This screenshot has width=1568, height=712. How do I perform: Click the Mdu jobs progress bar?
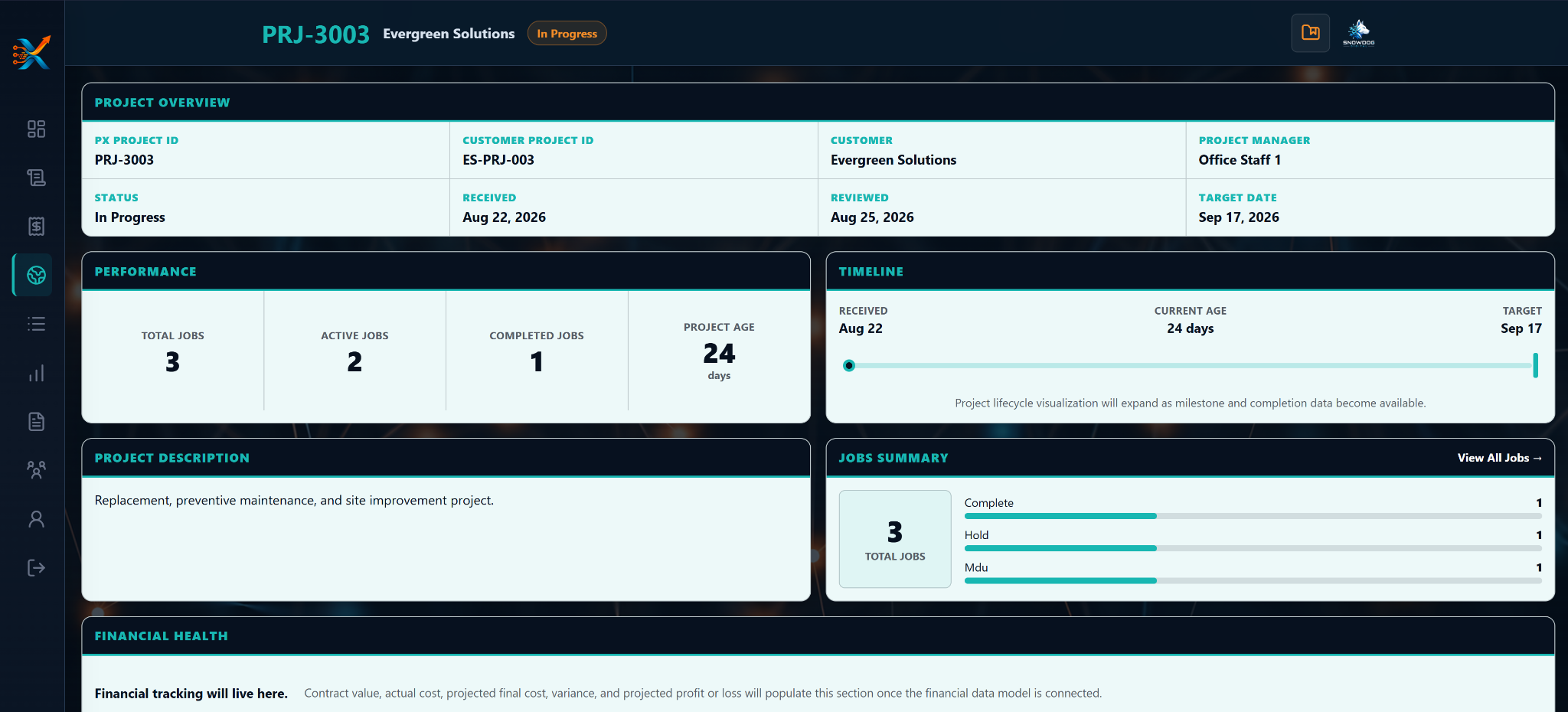point(1253,581)
